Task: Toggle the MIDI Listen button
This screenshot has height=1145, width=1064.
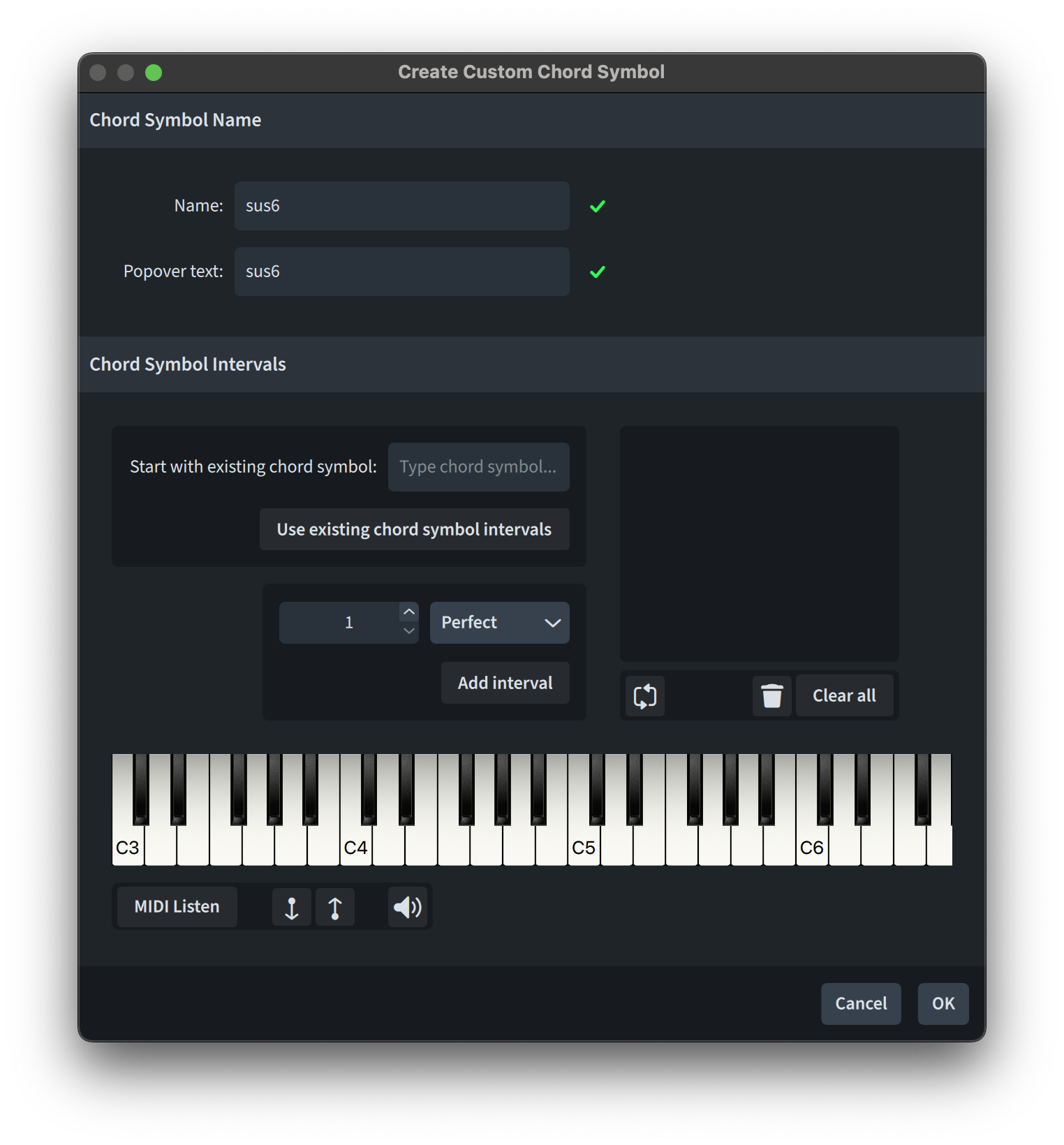Action: click(177, 907)
